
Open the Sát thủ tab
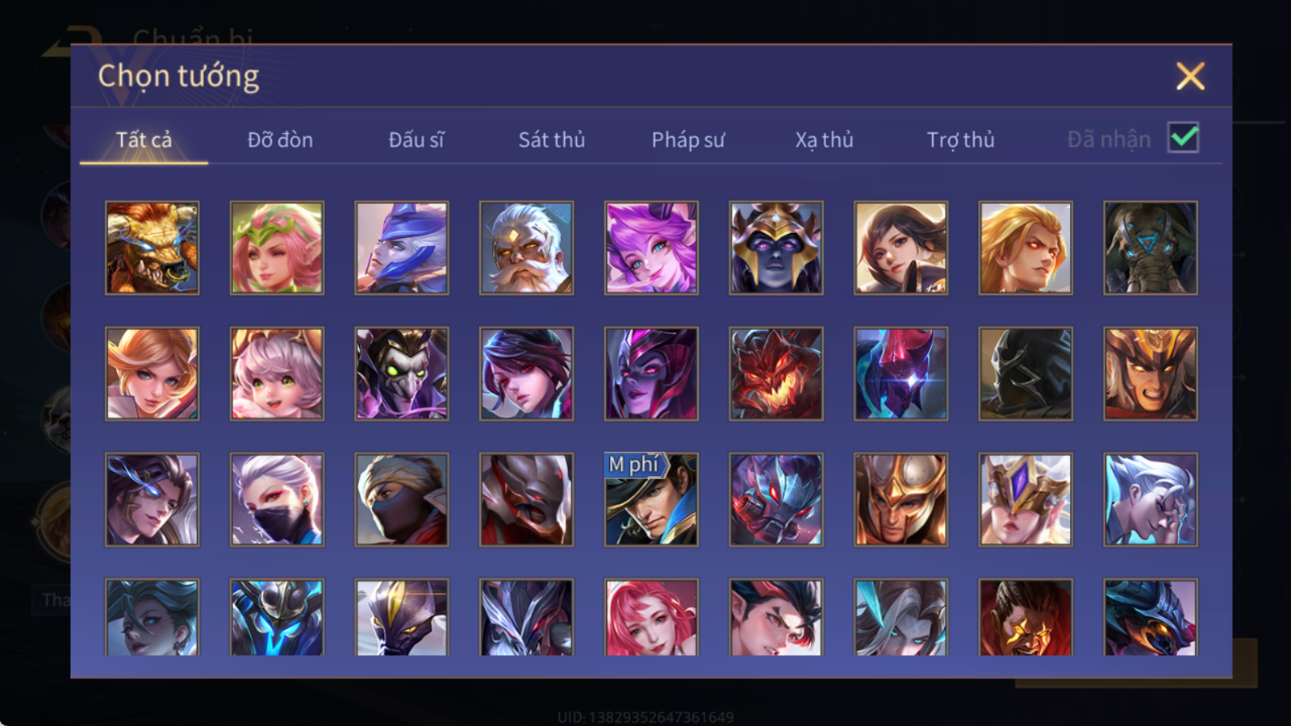551,140
